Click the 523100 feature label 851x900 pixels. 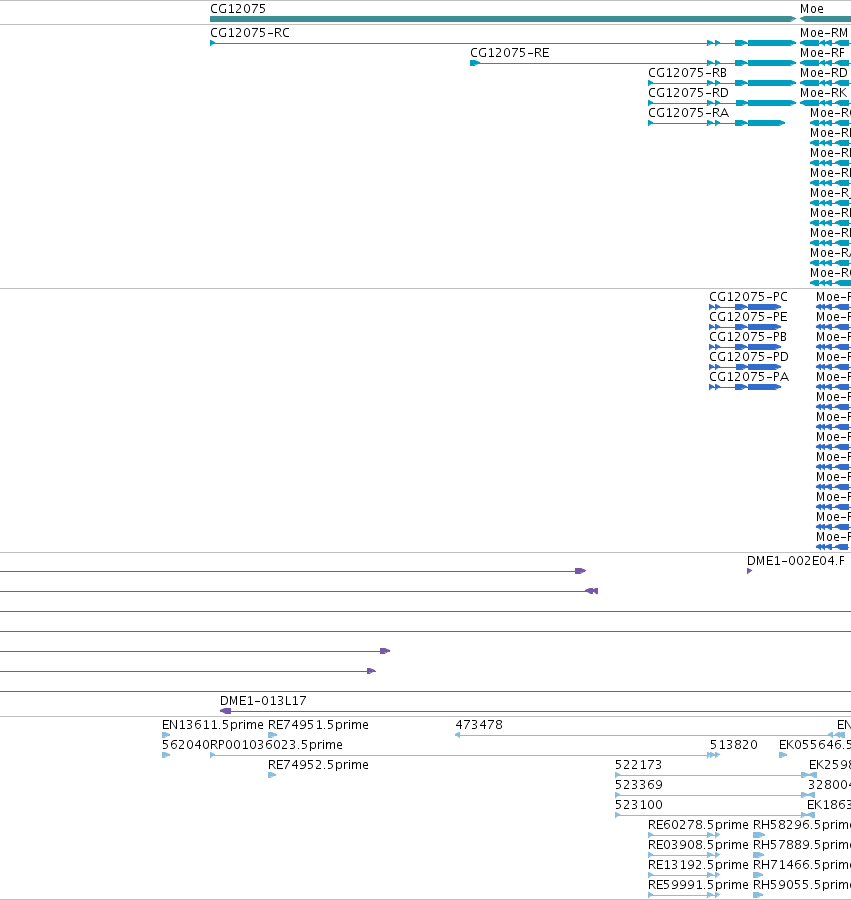click(x=638, y=805)
